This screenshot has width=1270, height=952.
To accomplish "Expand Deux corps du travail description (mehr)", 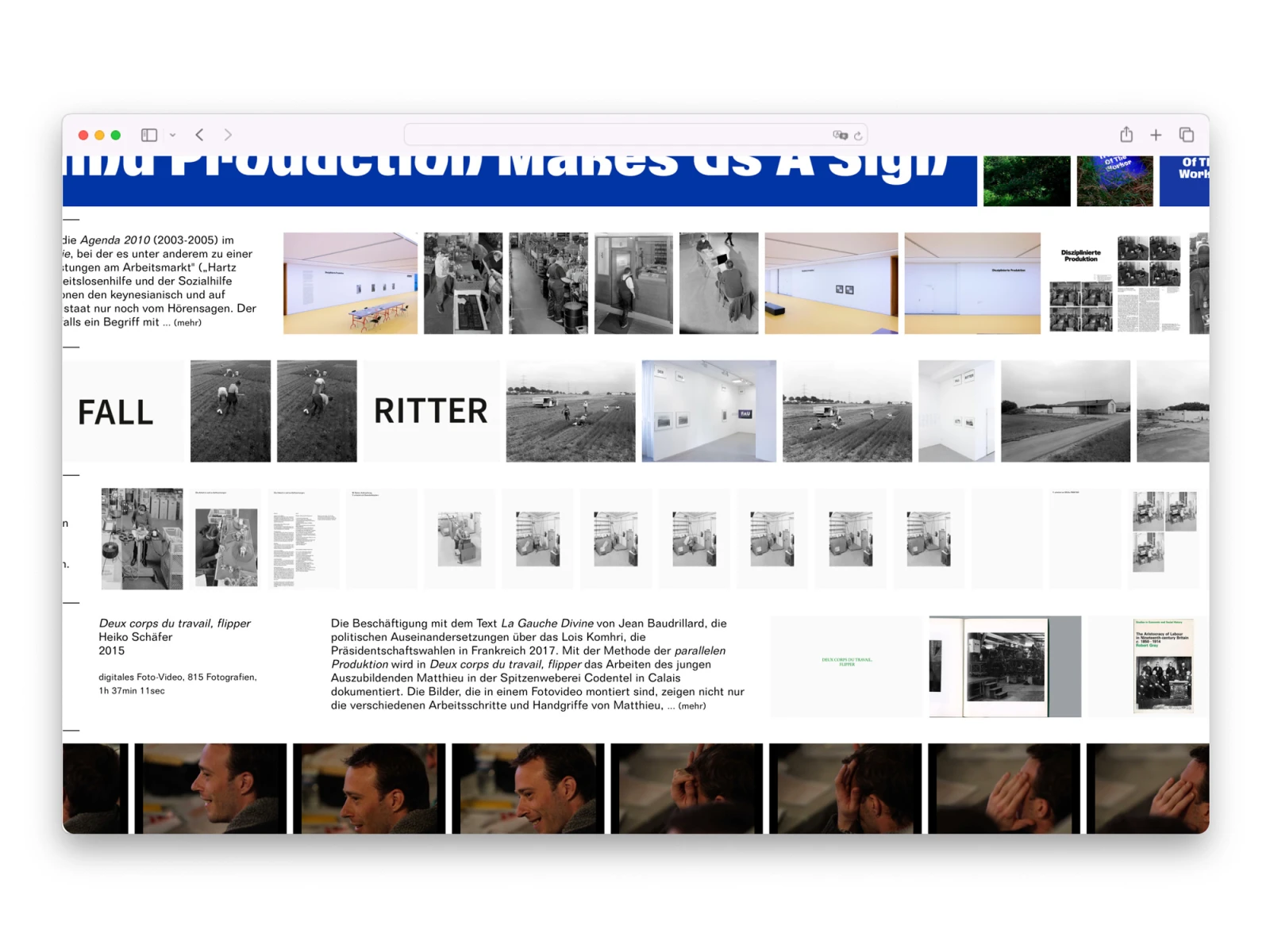I will (x=692, y=706).
